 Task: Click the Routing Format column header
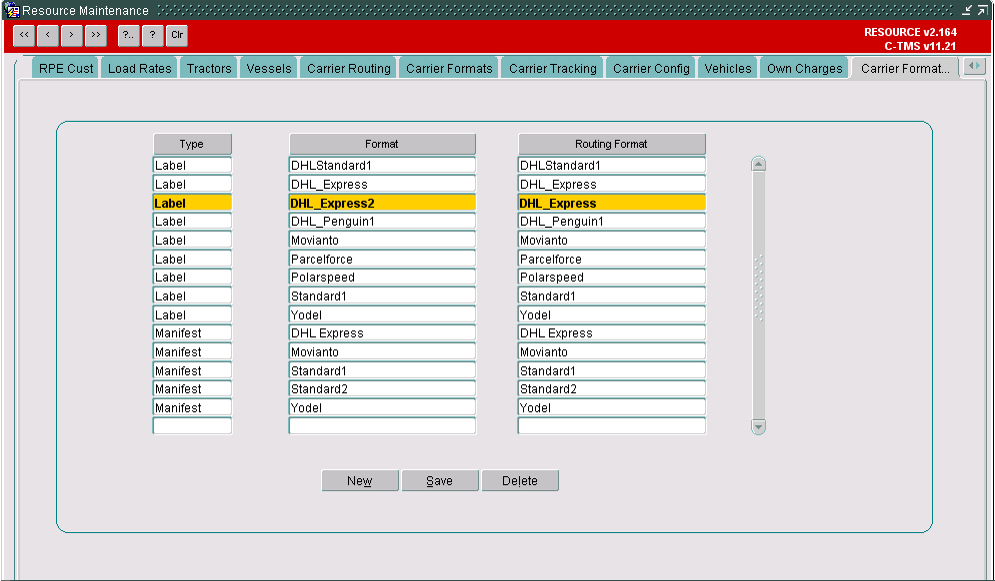[x=612, y=144]
